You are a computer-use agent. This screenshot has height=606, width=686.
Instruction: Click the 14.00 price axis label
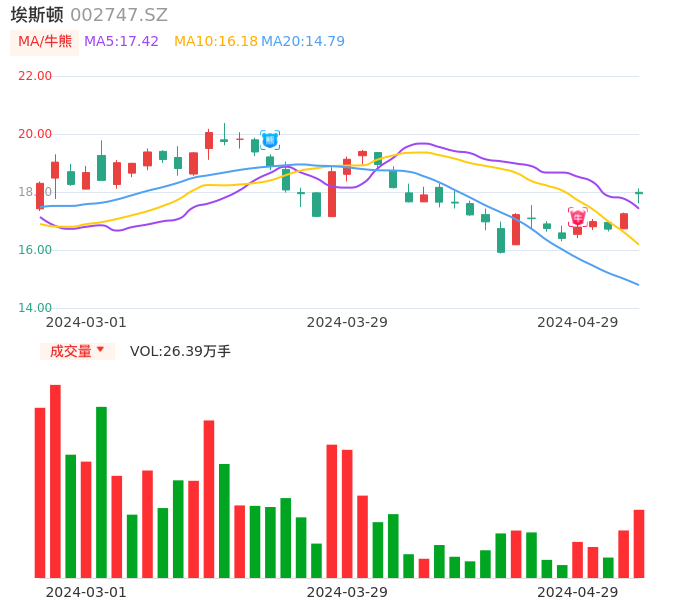tap(36, 308)
